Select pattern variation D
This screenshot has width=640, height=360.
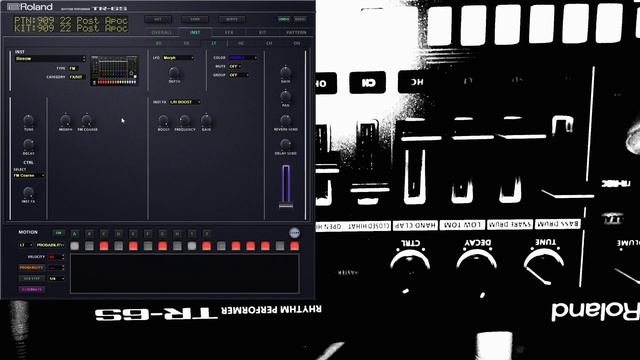coord(118,234)
